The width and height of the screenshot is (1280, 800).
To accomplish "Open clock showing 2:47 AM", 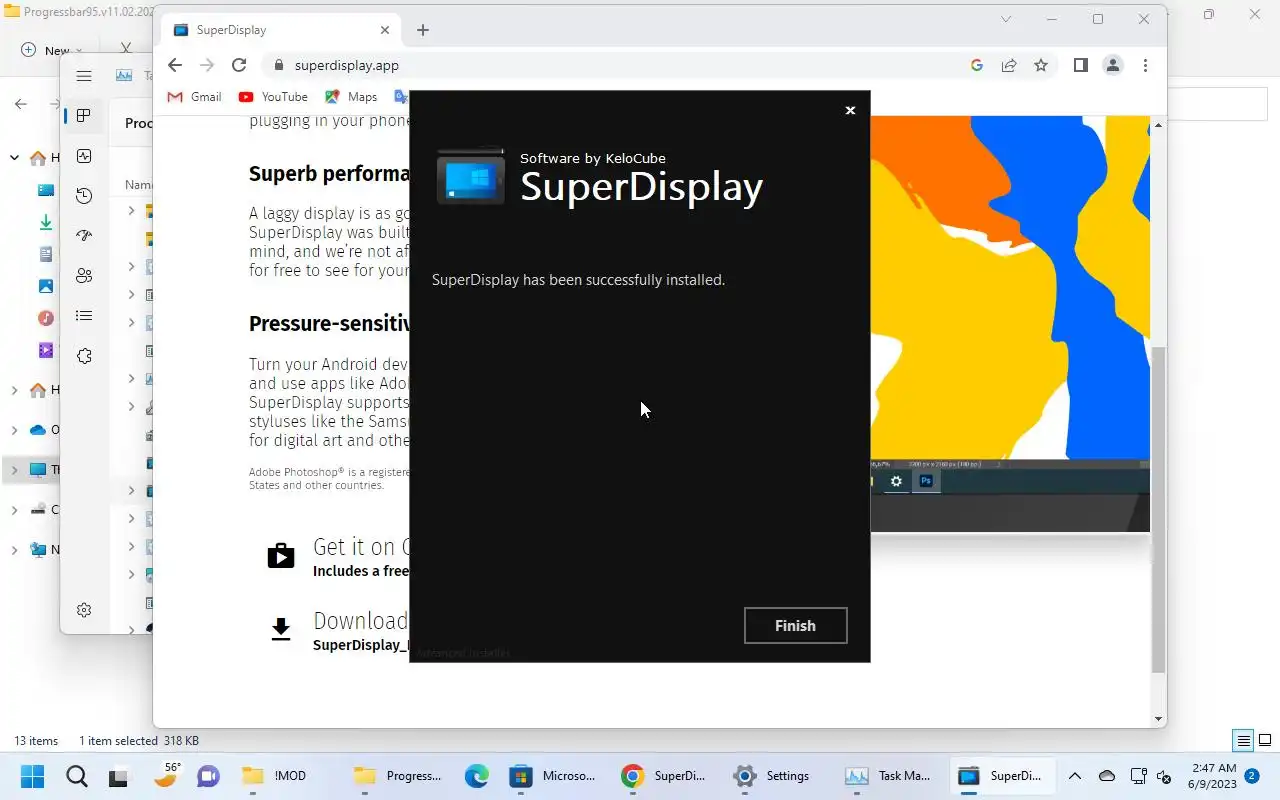I will [x=1214, y=776].
